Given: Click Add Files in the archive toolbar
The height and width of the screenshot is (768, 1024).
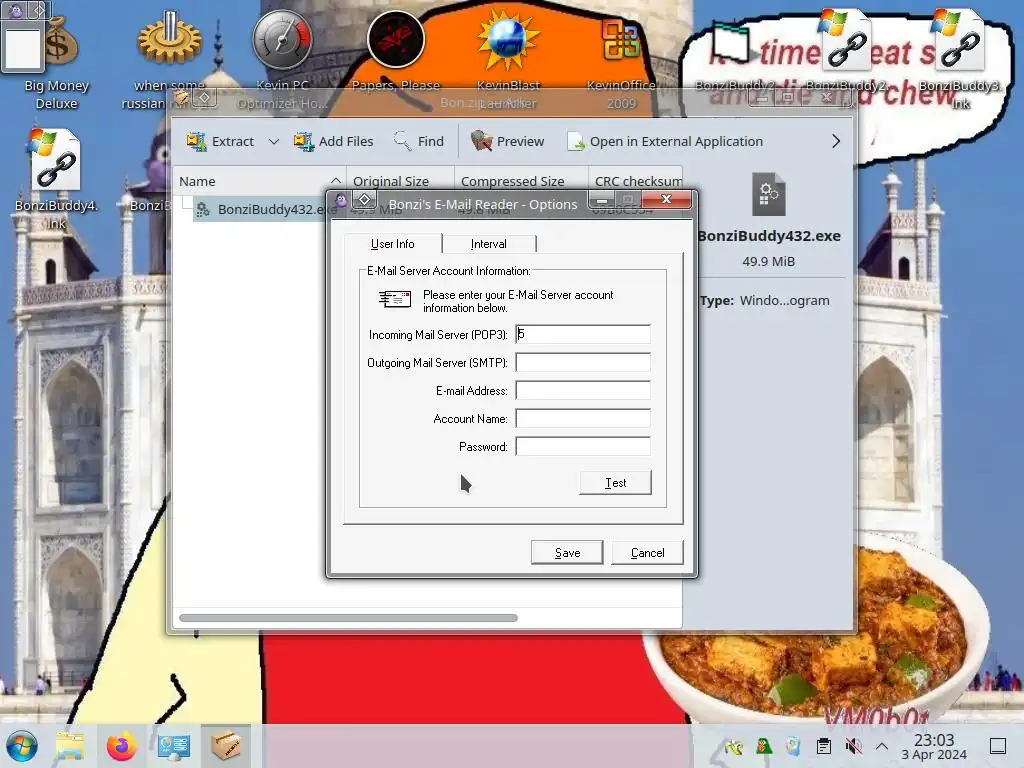Looking at the screenshot, I should pos(333,141).
